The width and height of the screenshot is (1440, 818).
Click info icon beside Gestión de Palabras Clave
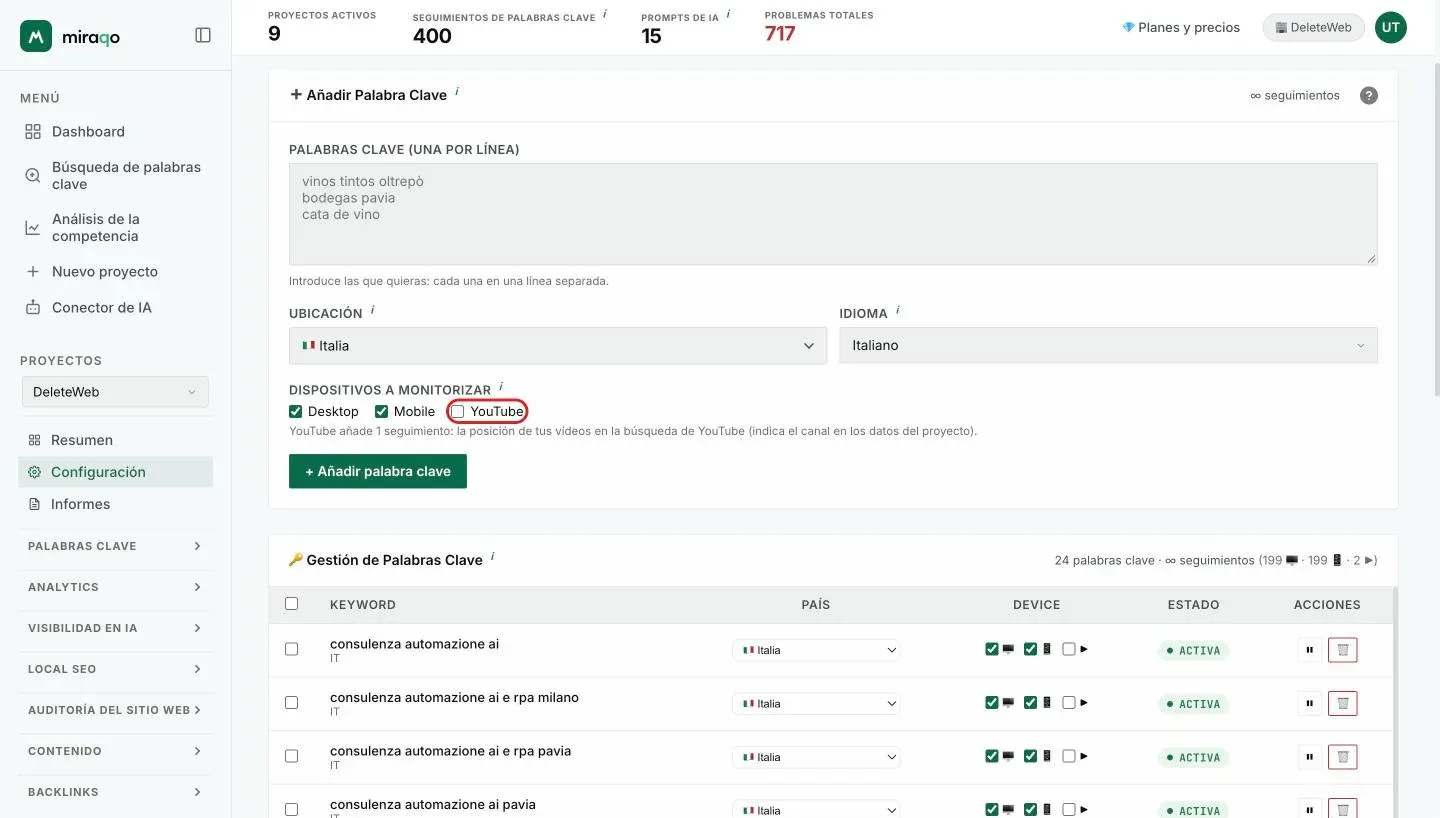click(x=493, y=556)
